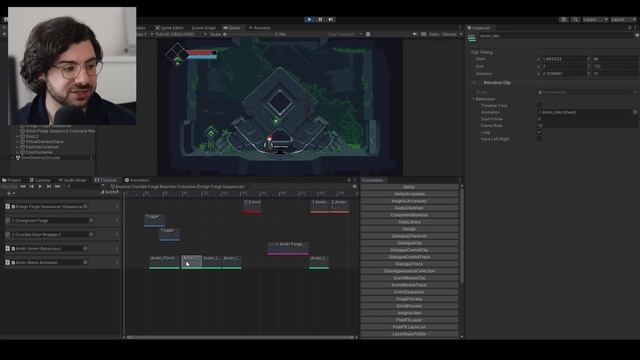Click the Inspector lock icon
640x360 pixels.
tap(630, 28)
